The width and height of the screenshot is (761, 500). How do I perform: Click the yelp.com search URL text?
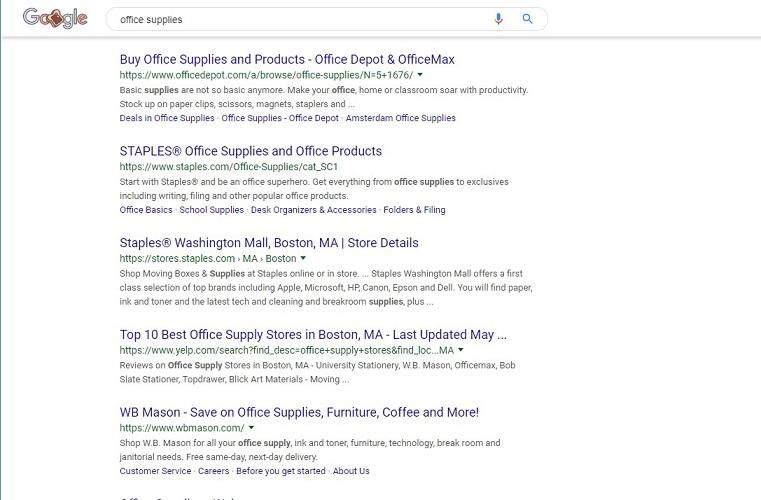pyautogui.click(x=286, y=350)
